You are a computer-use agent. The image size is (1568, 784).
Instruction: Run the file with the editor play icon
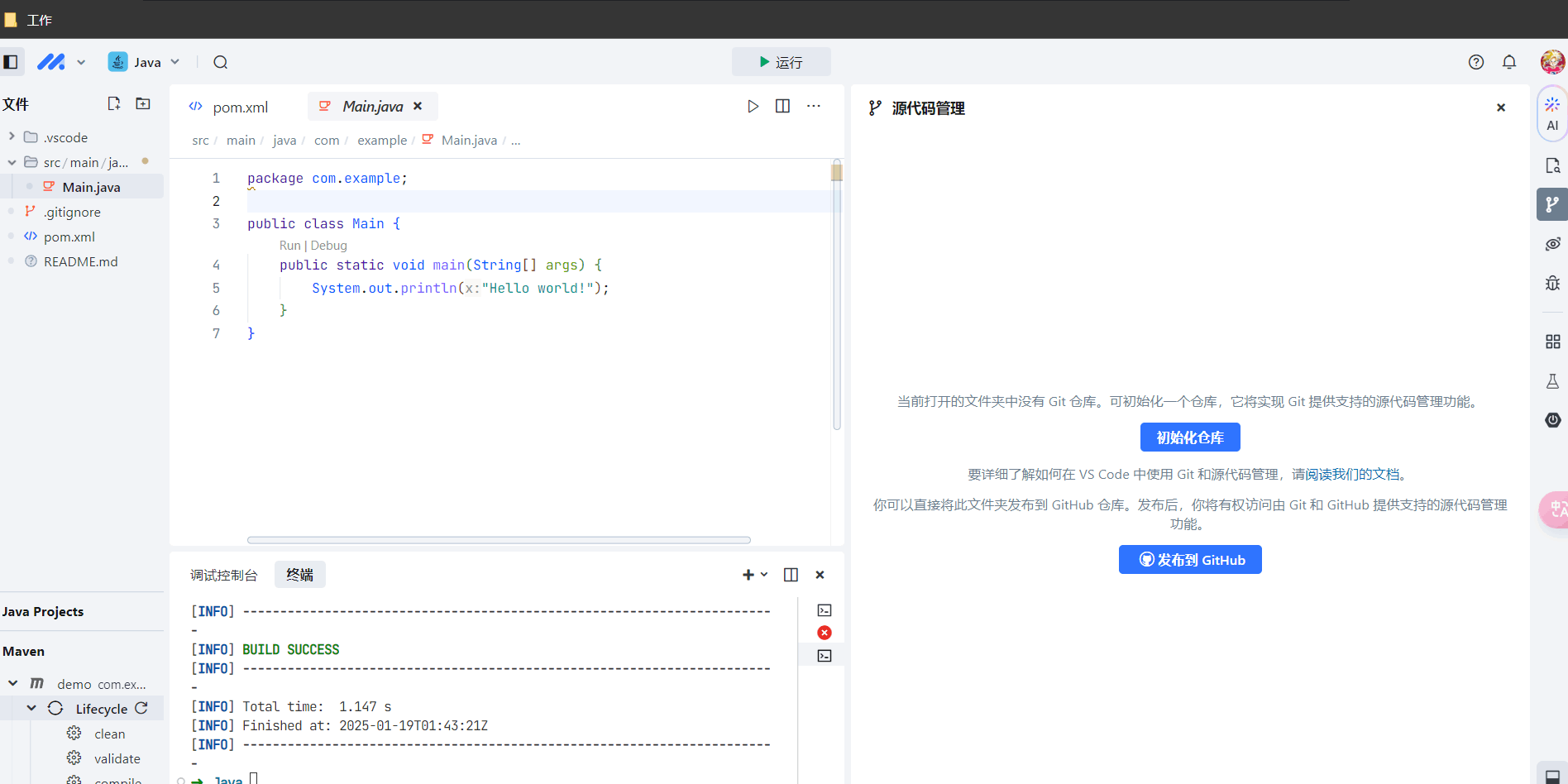coord(753,106)
